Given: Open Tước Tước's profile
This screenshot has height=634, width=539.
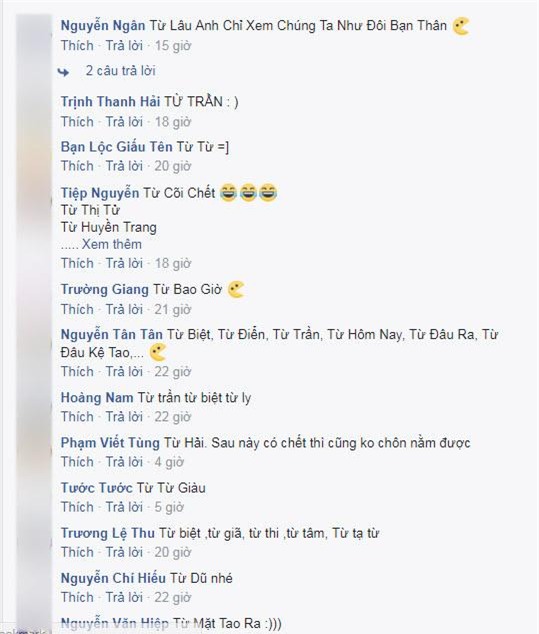Looking at the screenshot, I should click(x=97, y=488).
